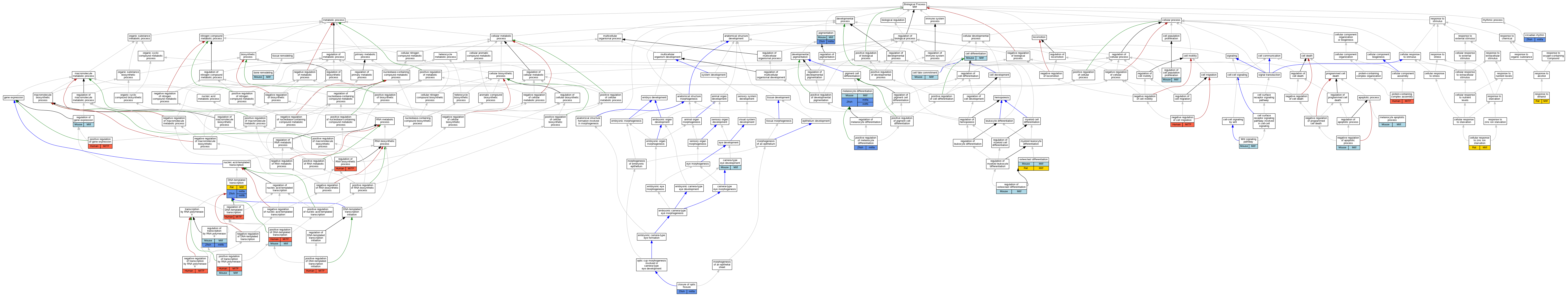Click the 'immune system process' node
This screenshot has height=296, width=1568.
click(935, 20)
